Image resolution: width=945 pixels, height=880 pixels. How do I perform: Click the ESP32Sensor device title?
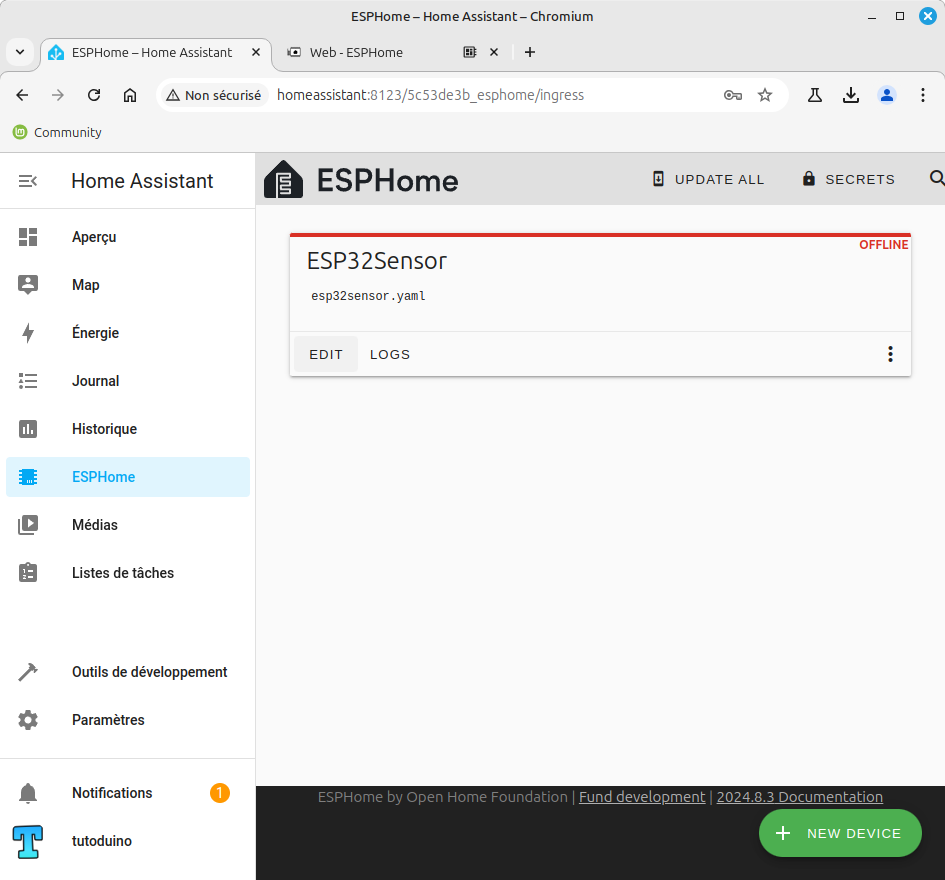(x=377, y=261)
